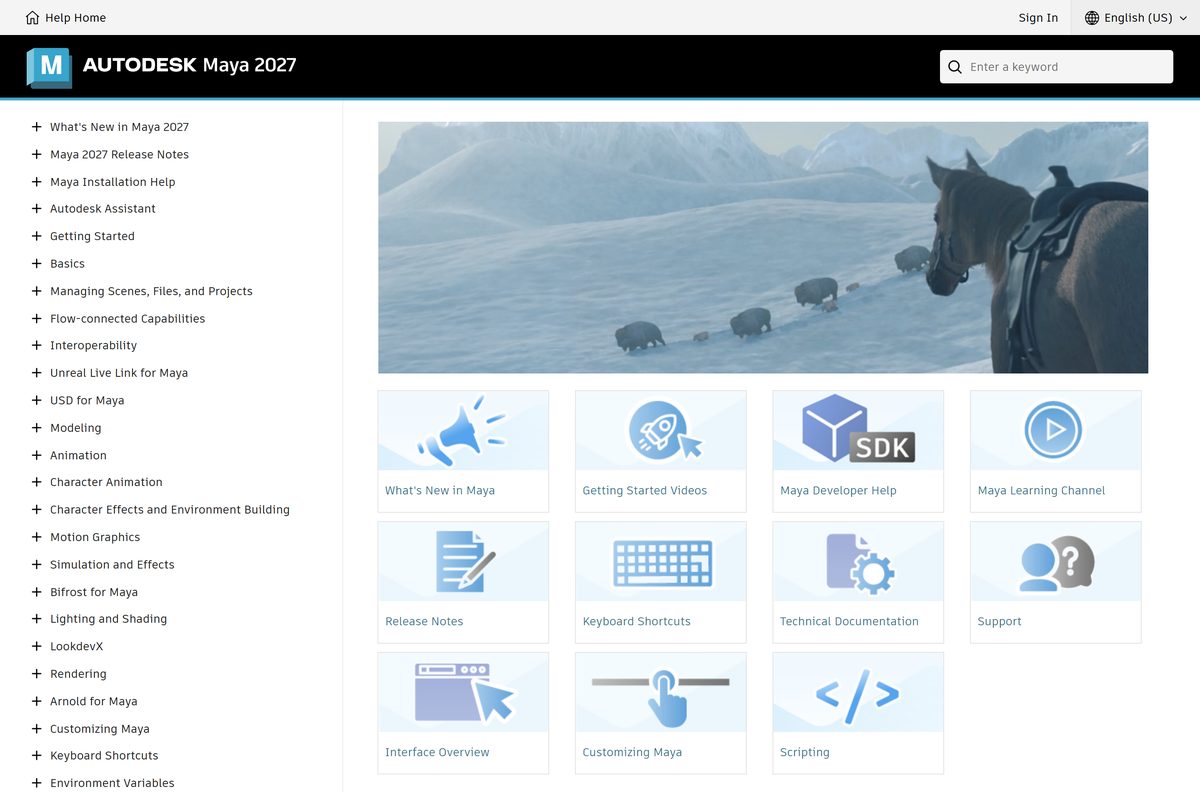The width and height of the screenshot is (1200, 792).
Task: Expand What's New in Maya 2027
Action: click(36, 127)
